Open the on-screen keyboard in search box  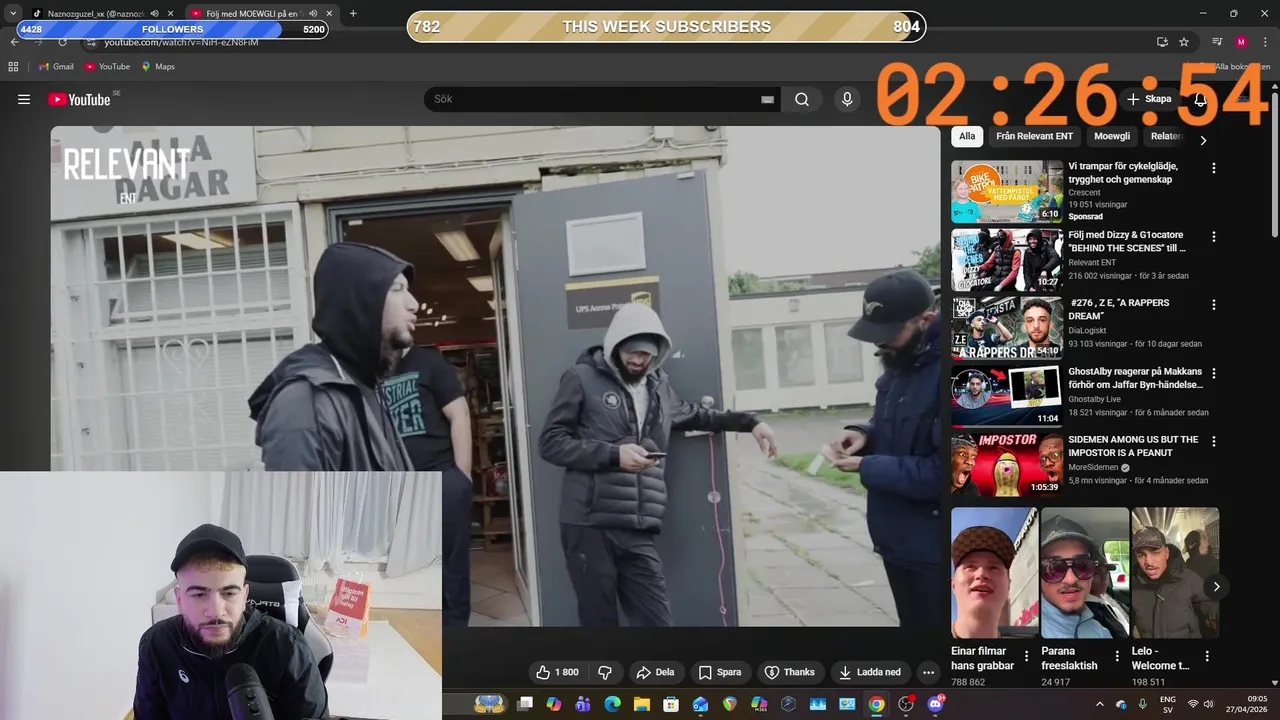(x=767, y=100)
